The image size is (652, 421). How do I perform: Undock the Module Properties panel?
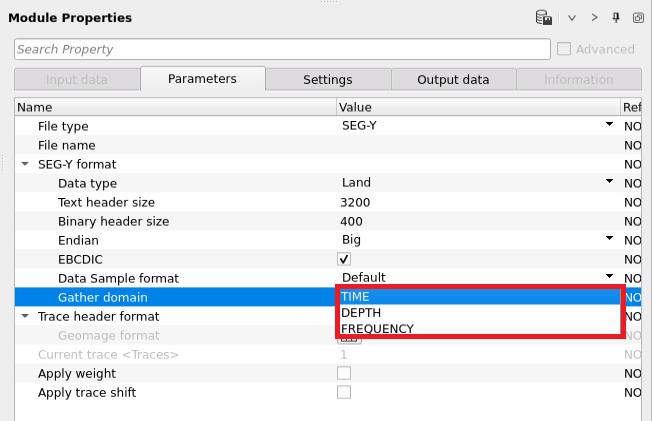(637, 17)
